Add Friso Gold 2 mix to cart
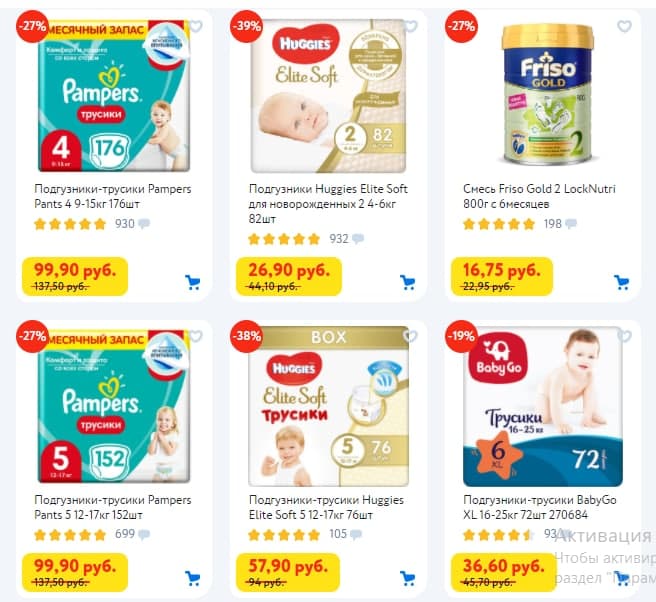Screen dimensions: 656x602 click(x=622, y=282)
